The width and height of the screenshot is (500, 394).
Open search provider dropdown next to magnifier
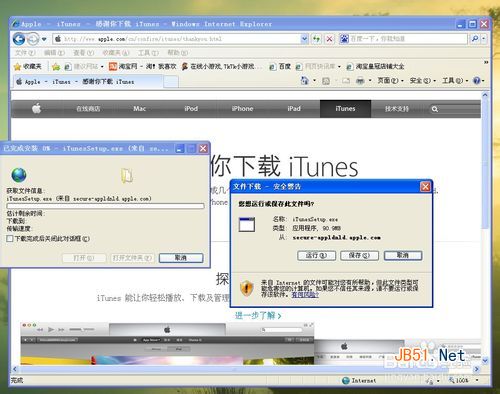[483, 39]
